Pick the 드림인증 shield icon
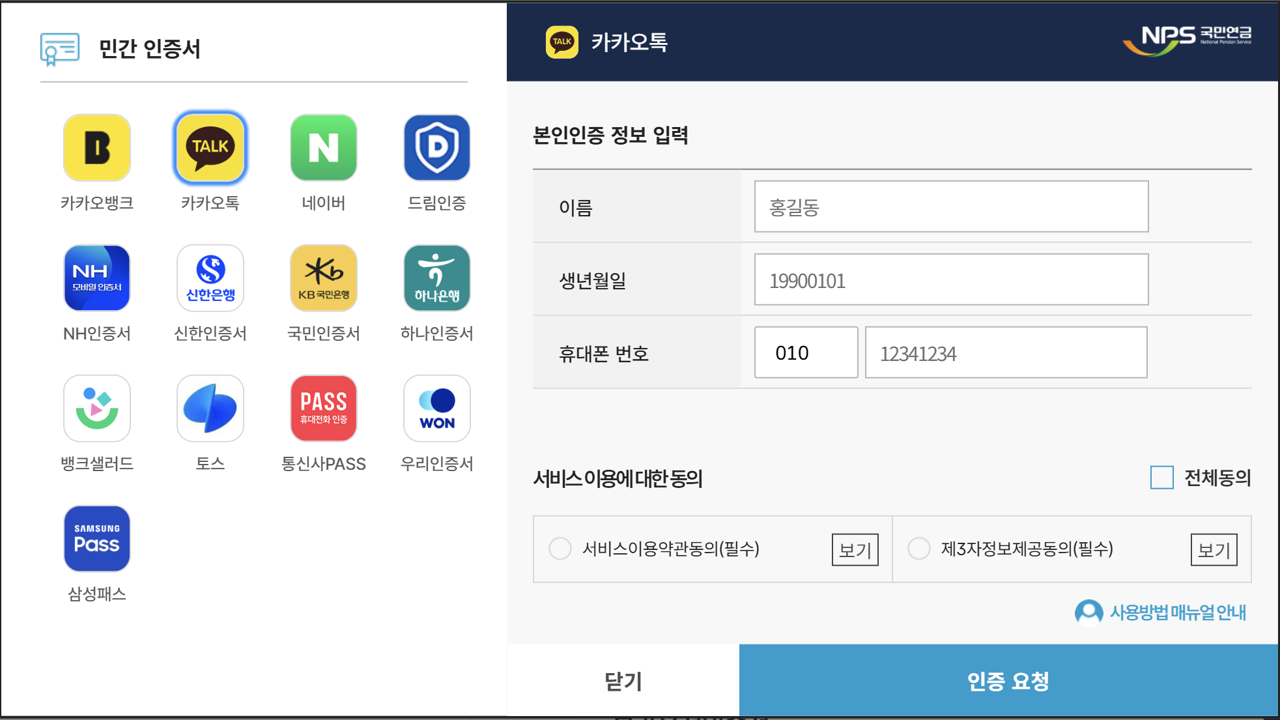 click(x=437, y=148)
